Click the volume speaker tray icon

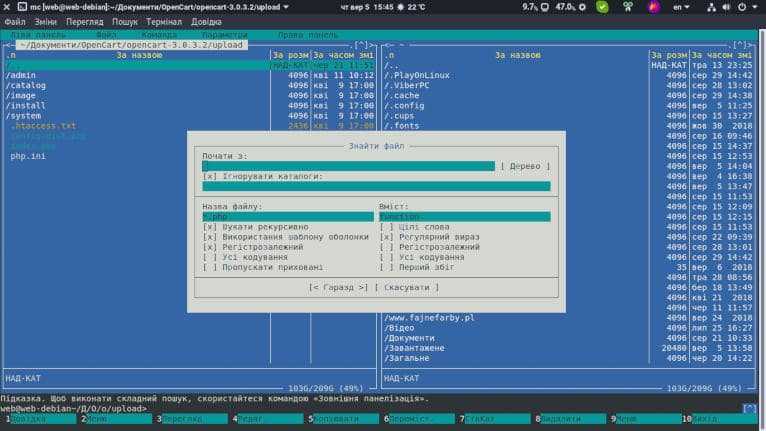(x=726, y=7)
